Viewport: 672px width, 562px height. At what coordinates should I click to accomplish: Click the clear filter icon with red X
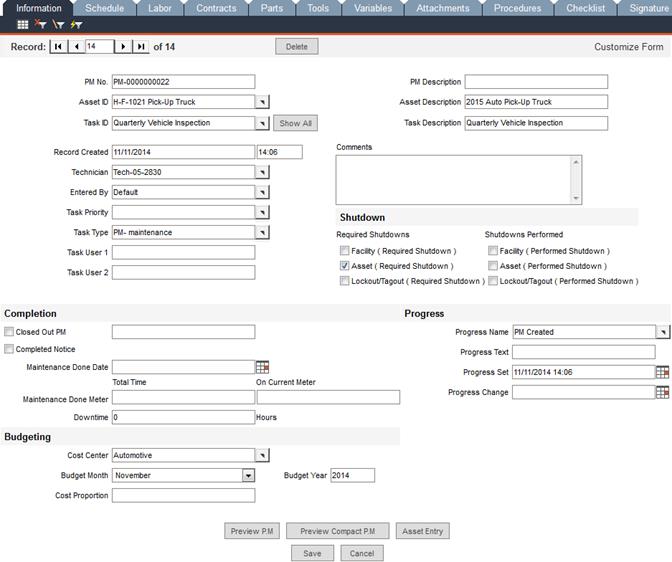point(40,24)
